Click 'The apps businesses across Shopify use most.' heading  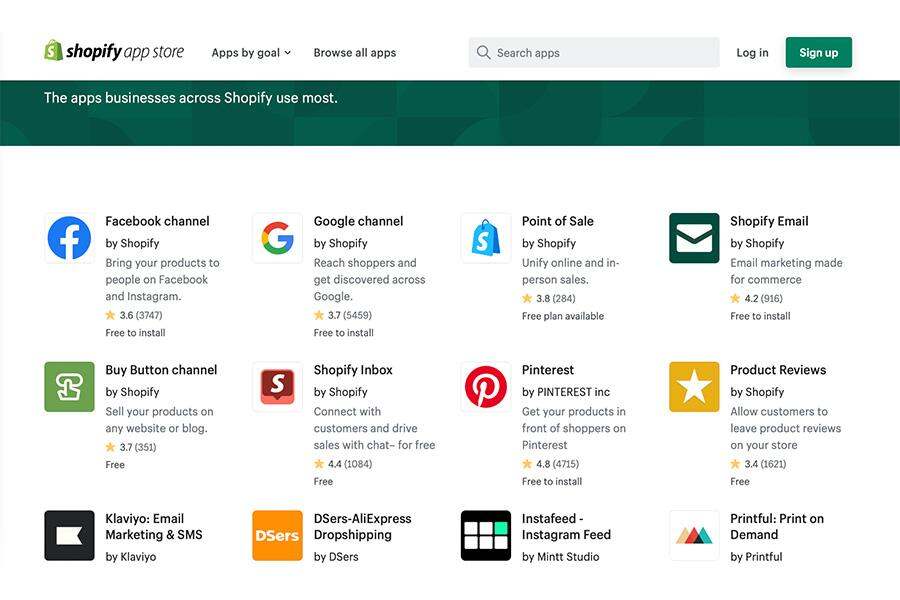pos(191,98)
